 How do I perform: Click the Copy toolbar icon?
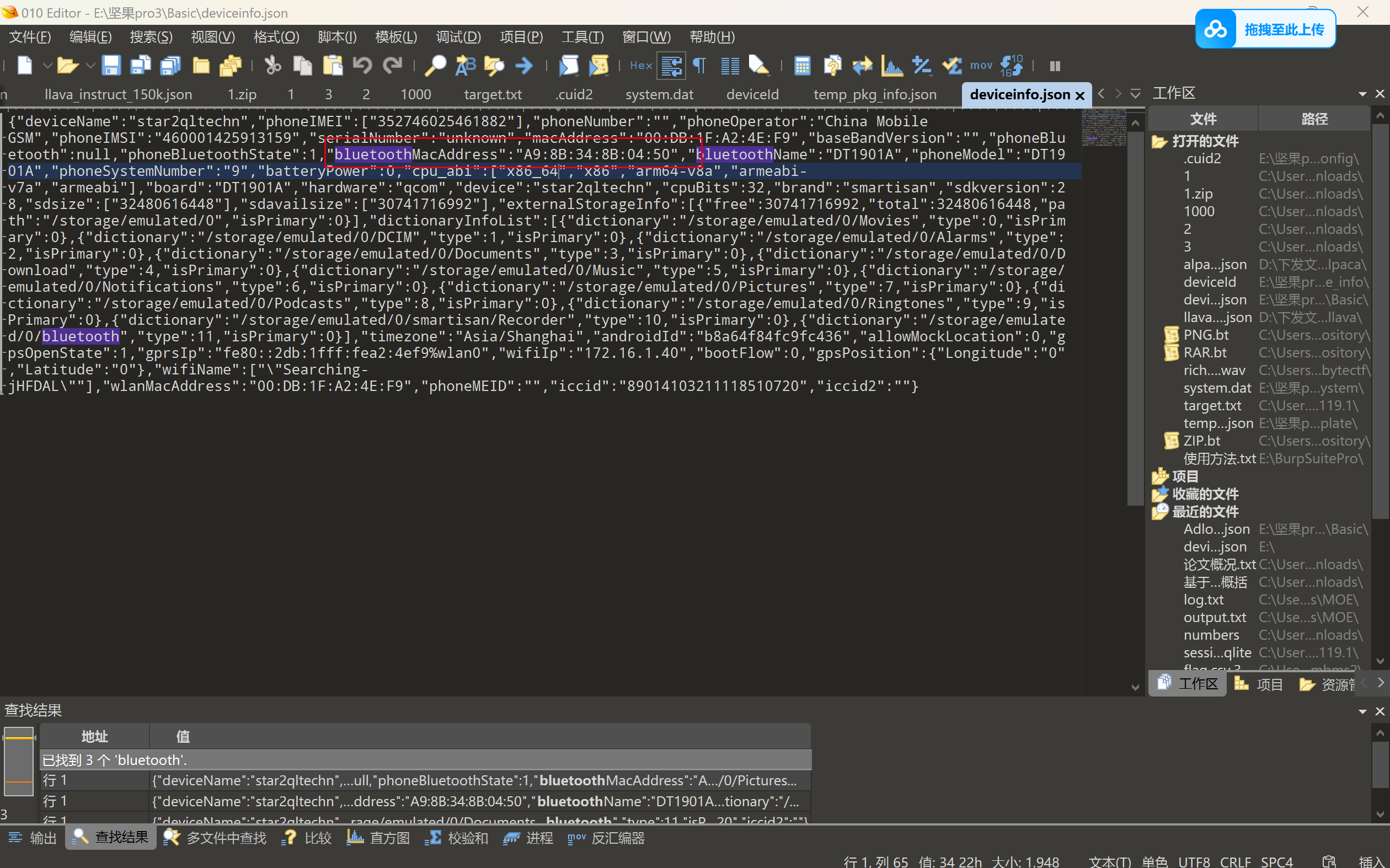click(x=303, y=66)
